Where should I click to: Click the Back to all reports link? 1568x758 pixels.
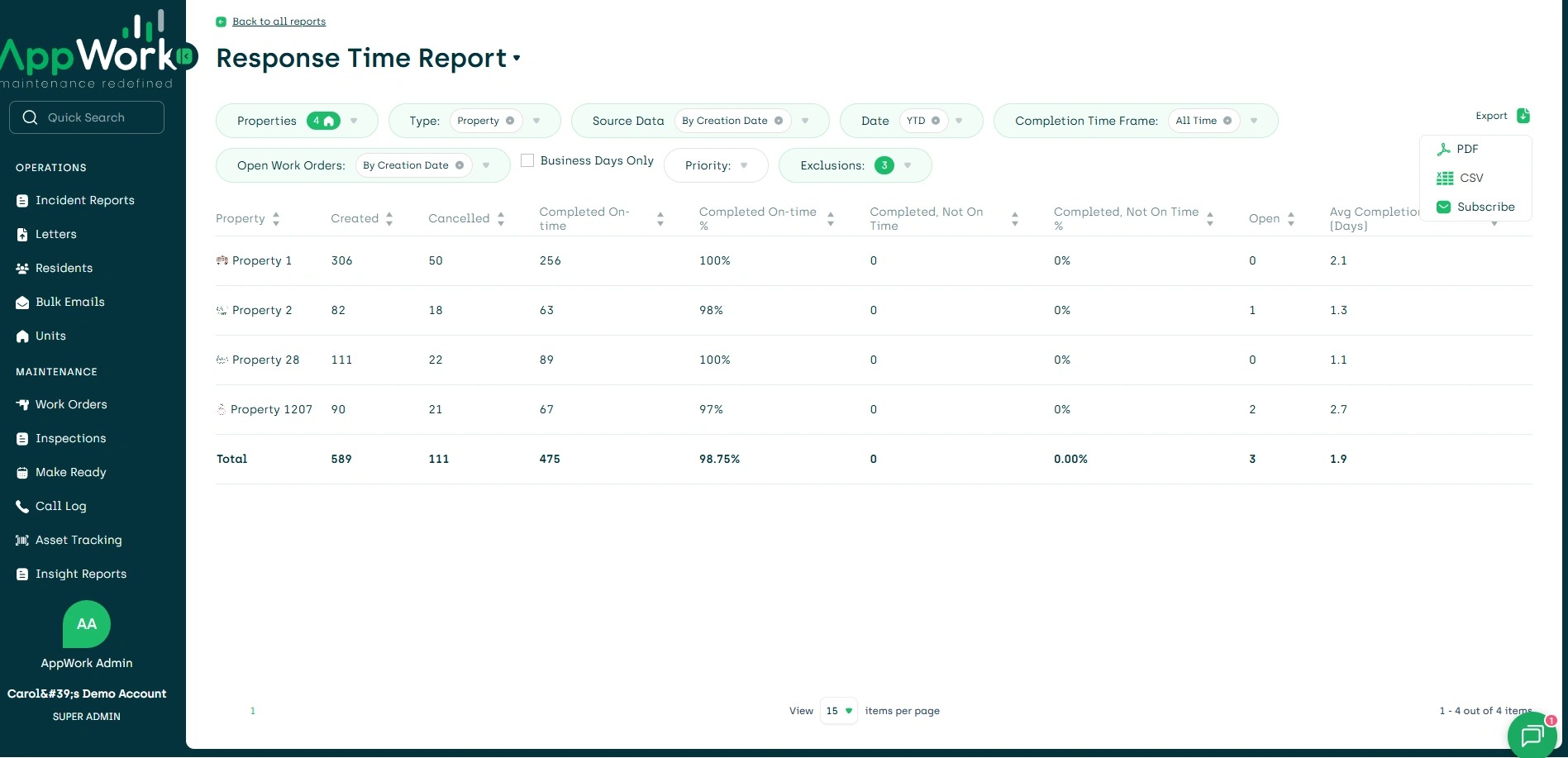279,21
